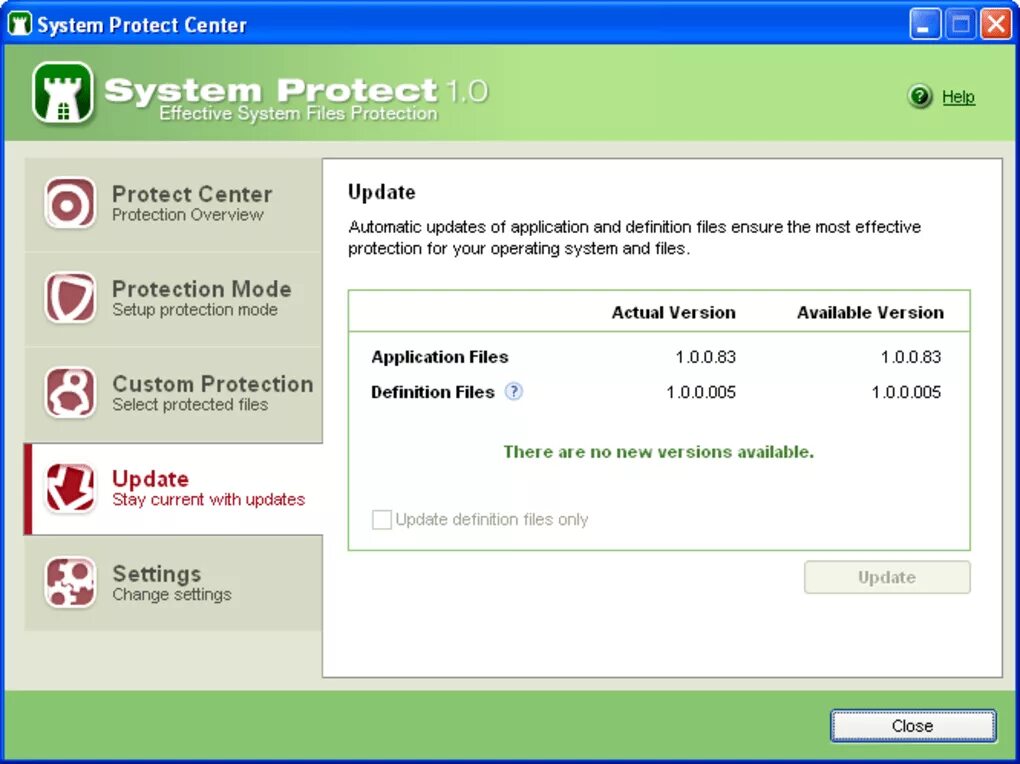Click the Application Files label
This screenshot has width=1020, height=764.
tap(440, 357)
